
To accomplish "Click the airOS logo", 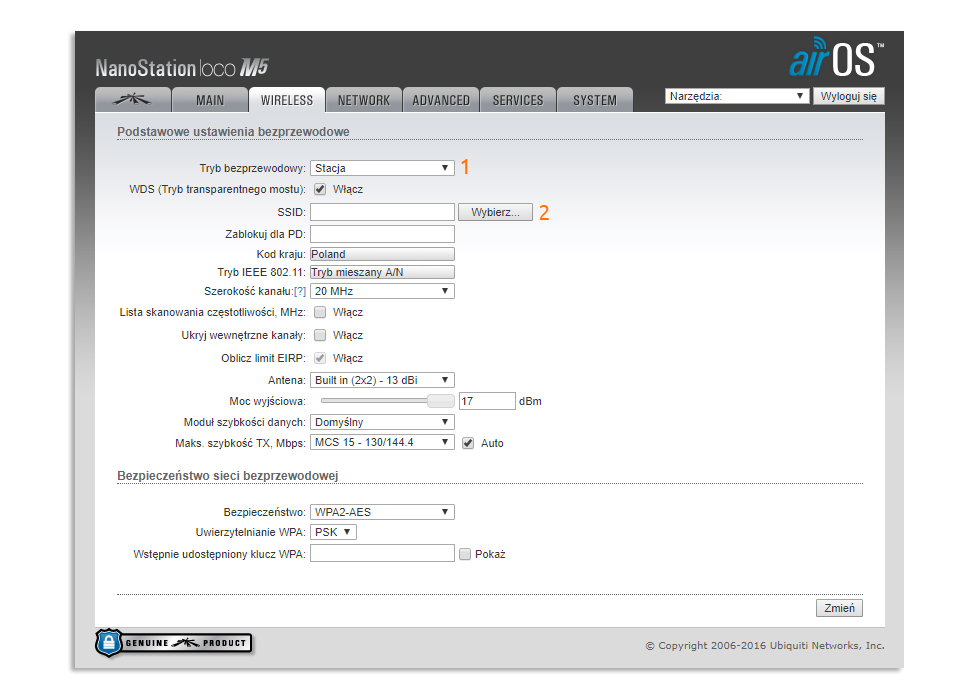I will (837, 57).
